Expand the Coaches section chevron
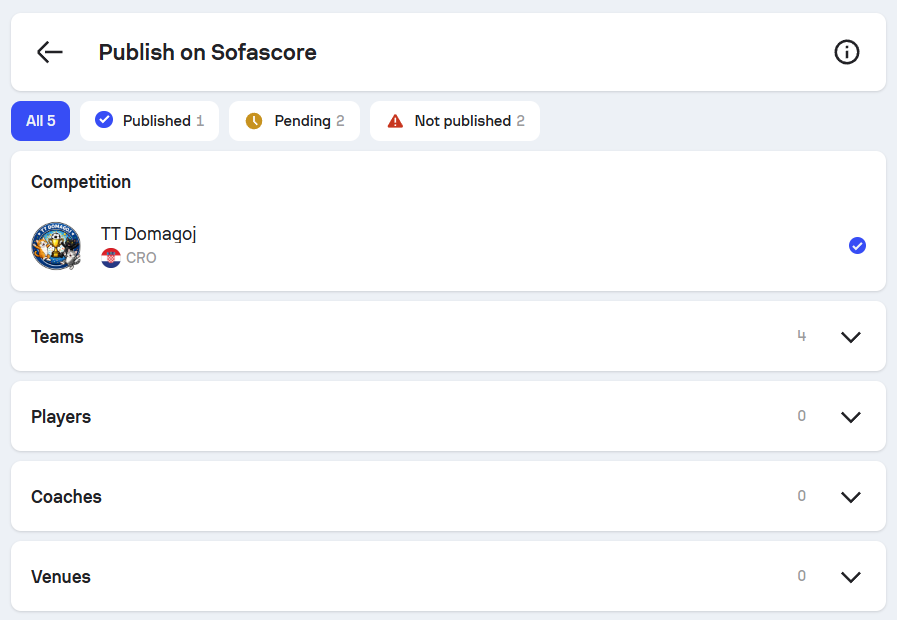 (x=851, y=497)
